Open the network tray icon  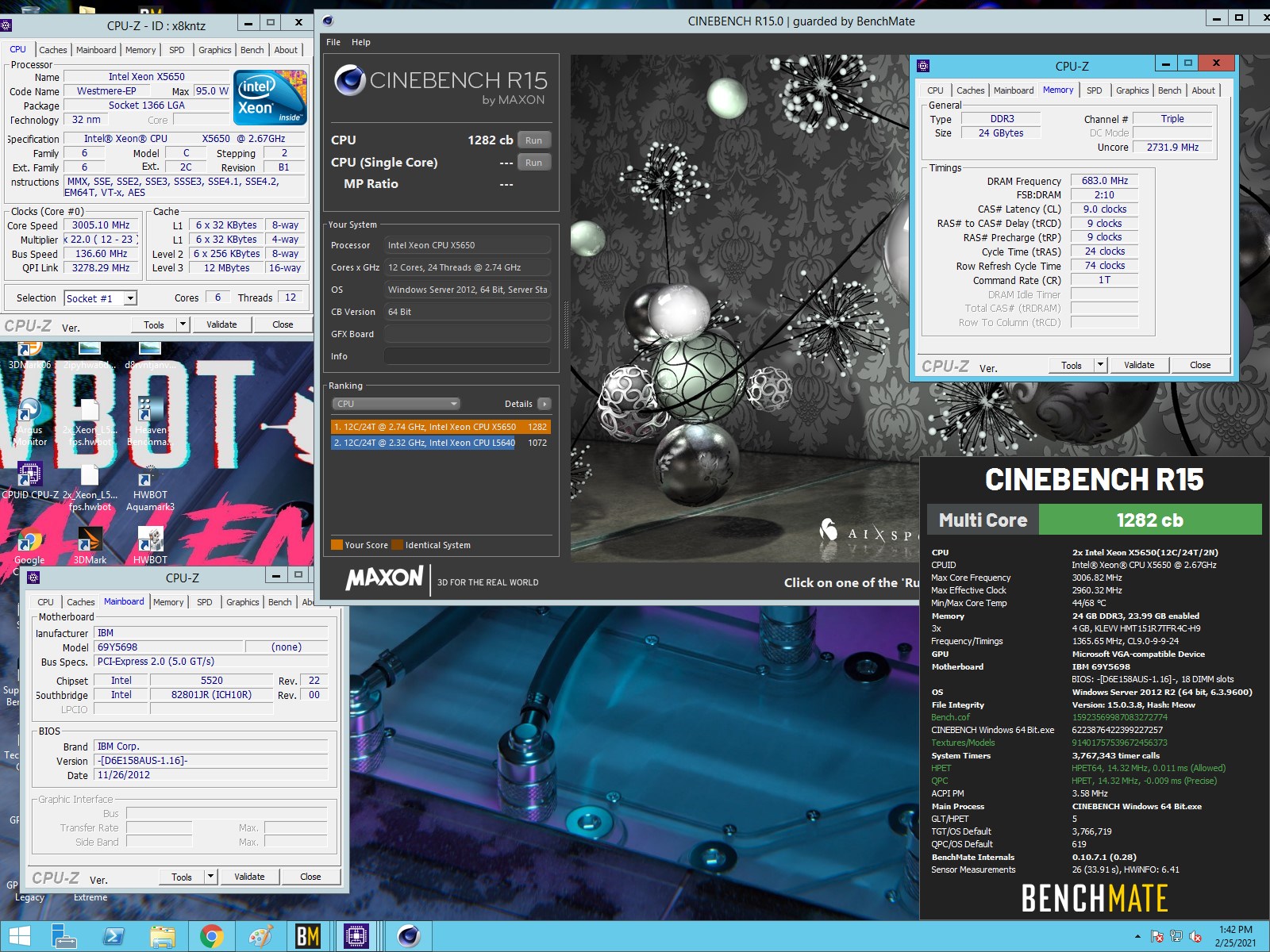coord(1176,937)
